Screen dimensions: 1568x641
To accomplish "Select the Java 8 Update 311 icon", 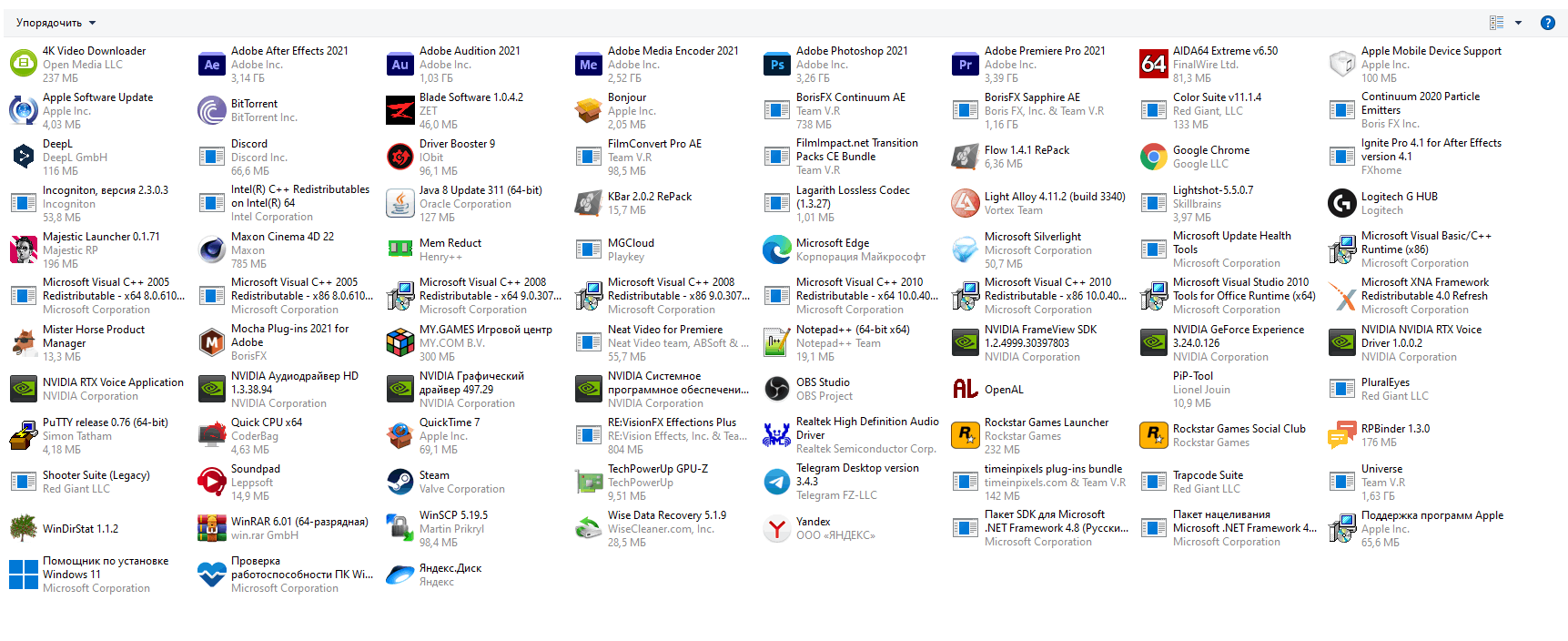I will click(400, 203).
